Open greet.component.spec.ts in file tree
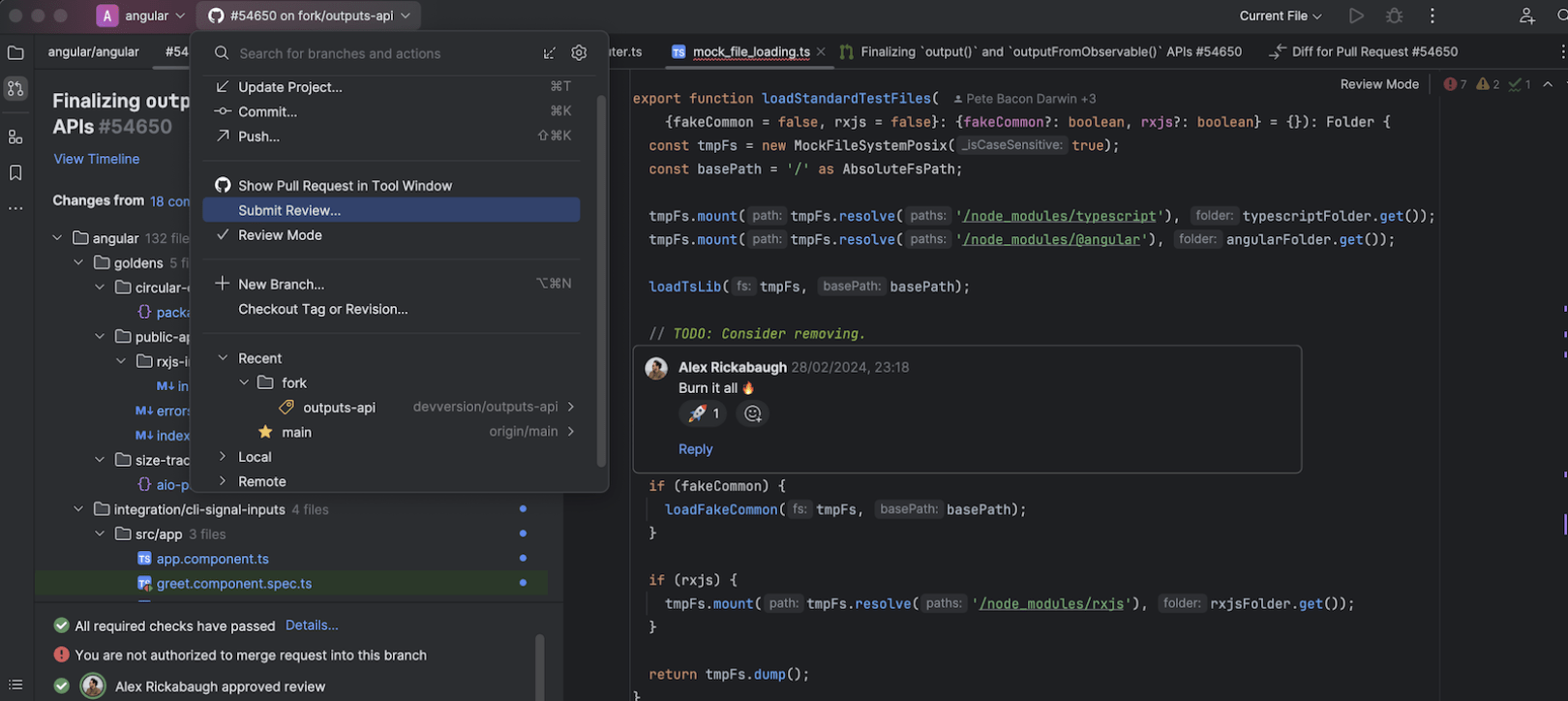 (x=233, y=584)
